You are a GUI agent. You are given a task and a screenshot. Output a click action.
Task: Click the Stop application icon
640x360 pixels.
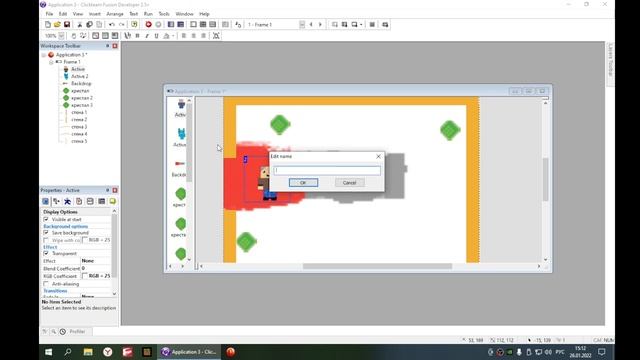tap(158, 24)
